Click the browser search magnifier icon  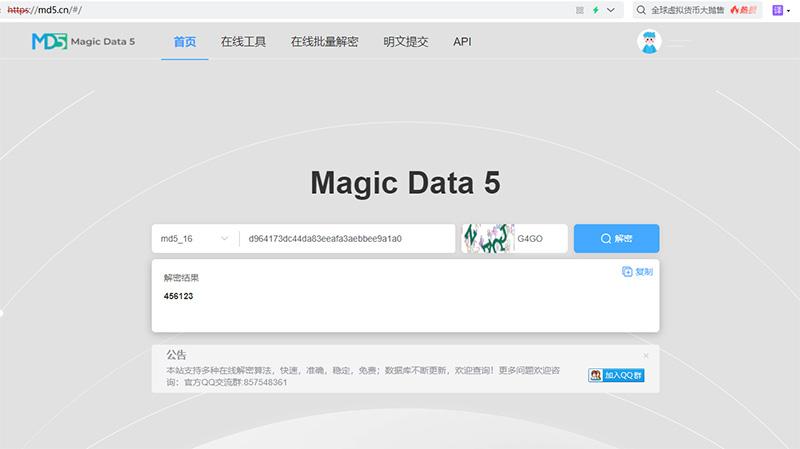[x=640, y=10]
